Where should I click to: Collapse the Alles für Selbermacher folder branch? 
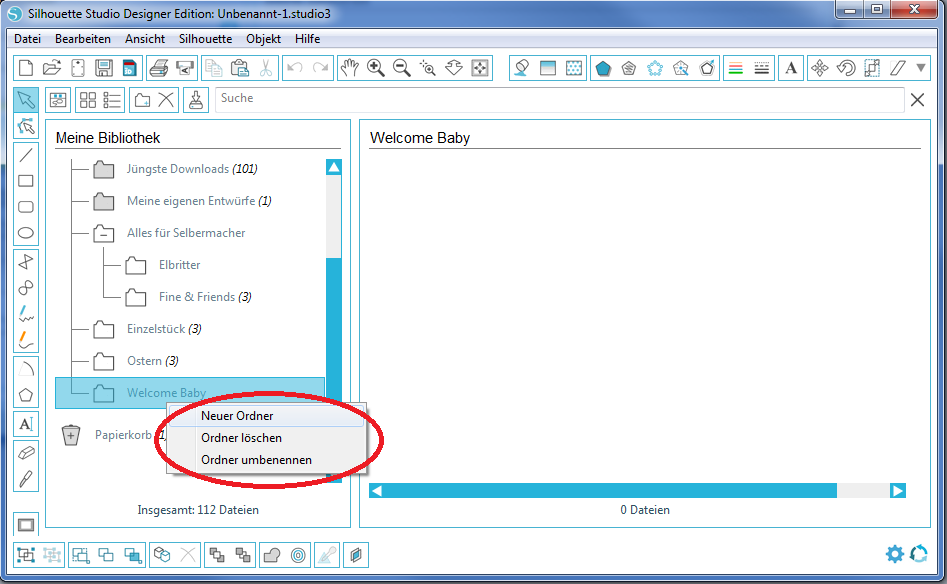tap(102, 232)
